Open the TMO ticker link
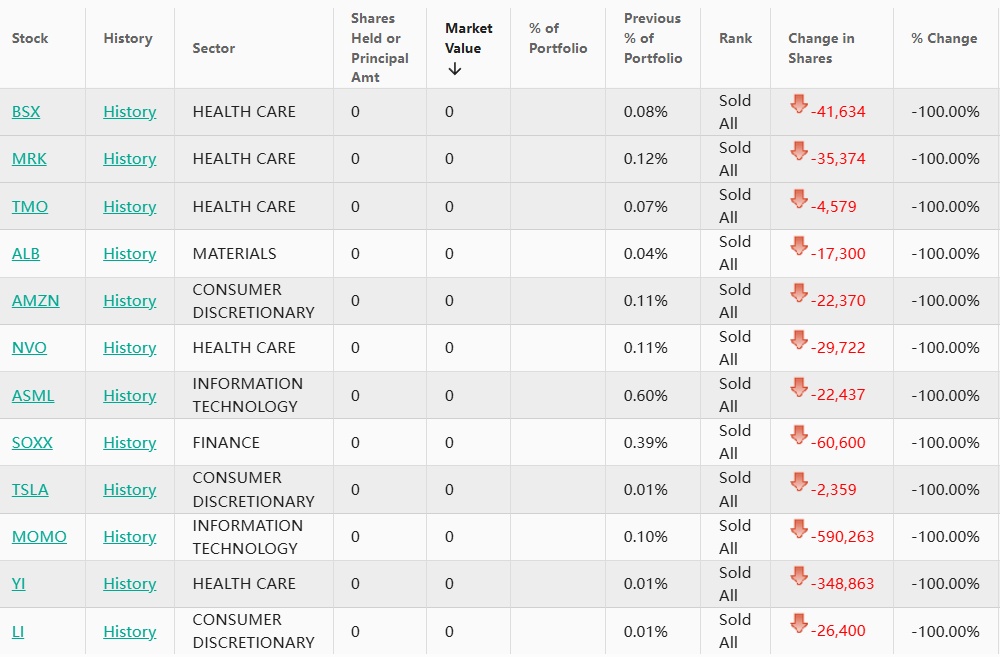1000x657 pixels. click(x=30, y=207)
